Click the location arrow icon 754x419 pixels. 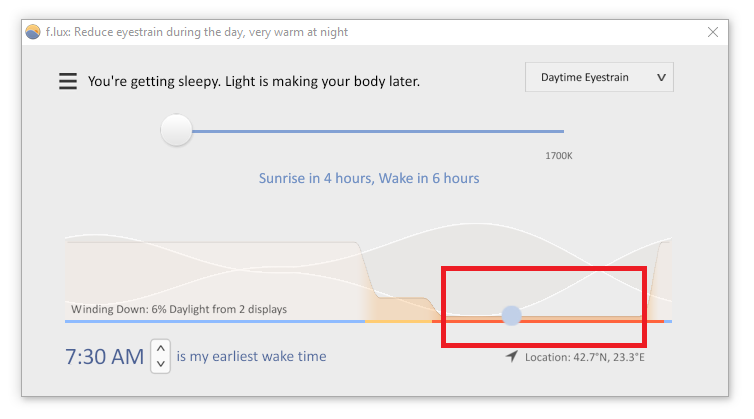pyautogui.click(x=512, y=356)
